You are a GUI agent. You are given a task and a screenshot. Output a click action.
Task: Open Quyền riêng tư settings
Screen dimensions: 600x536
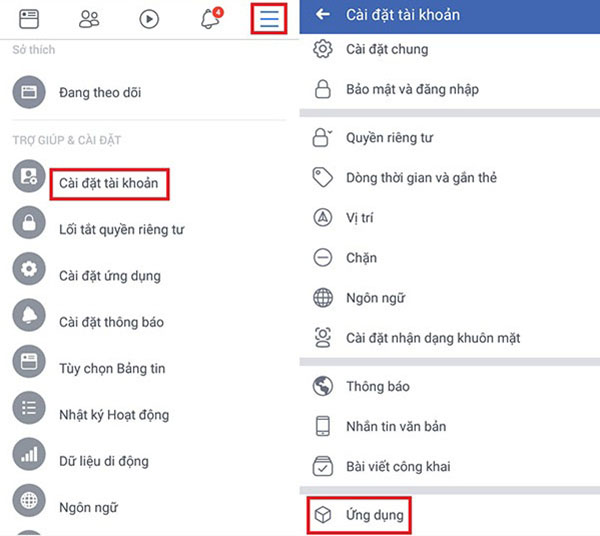coord(390,138)
